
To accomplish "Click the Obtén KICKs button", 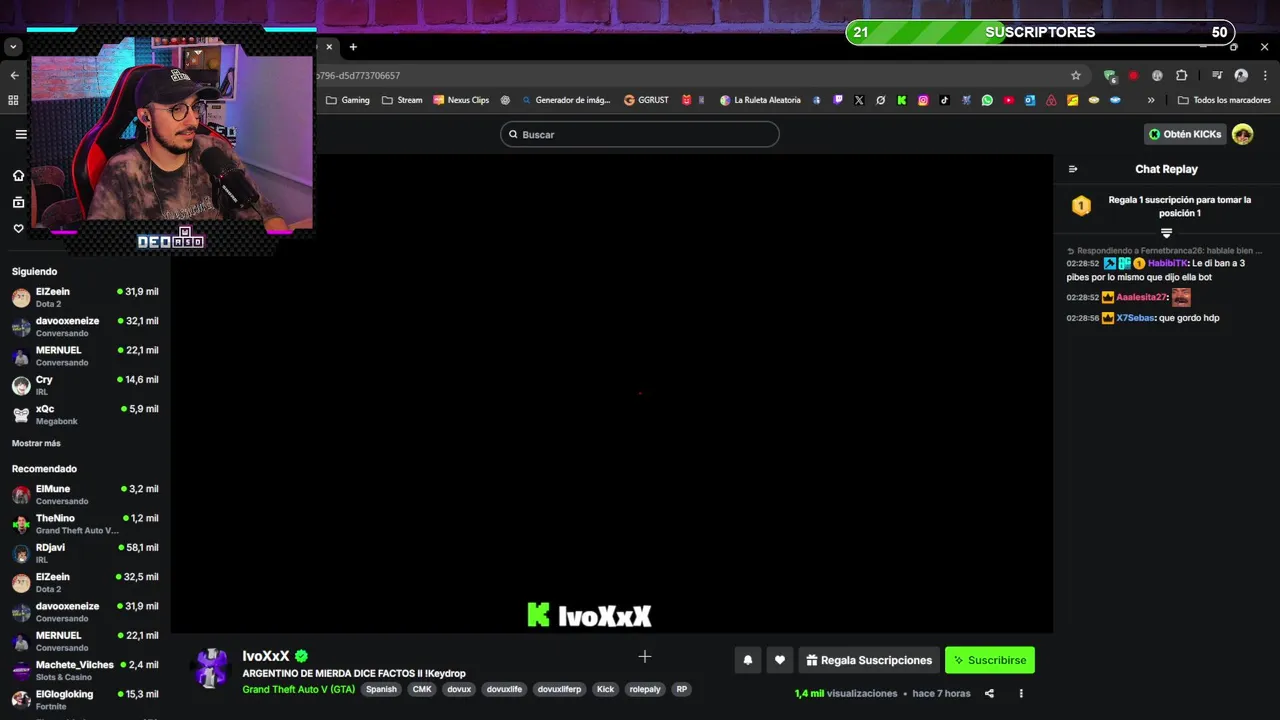I will [x=1185, y=134].
